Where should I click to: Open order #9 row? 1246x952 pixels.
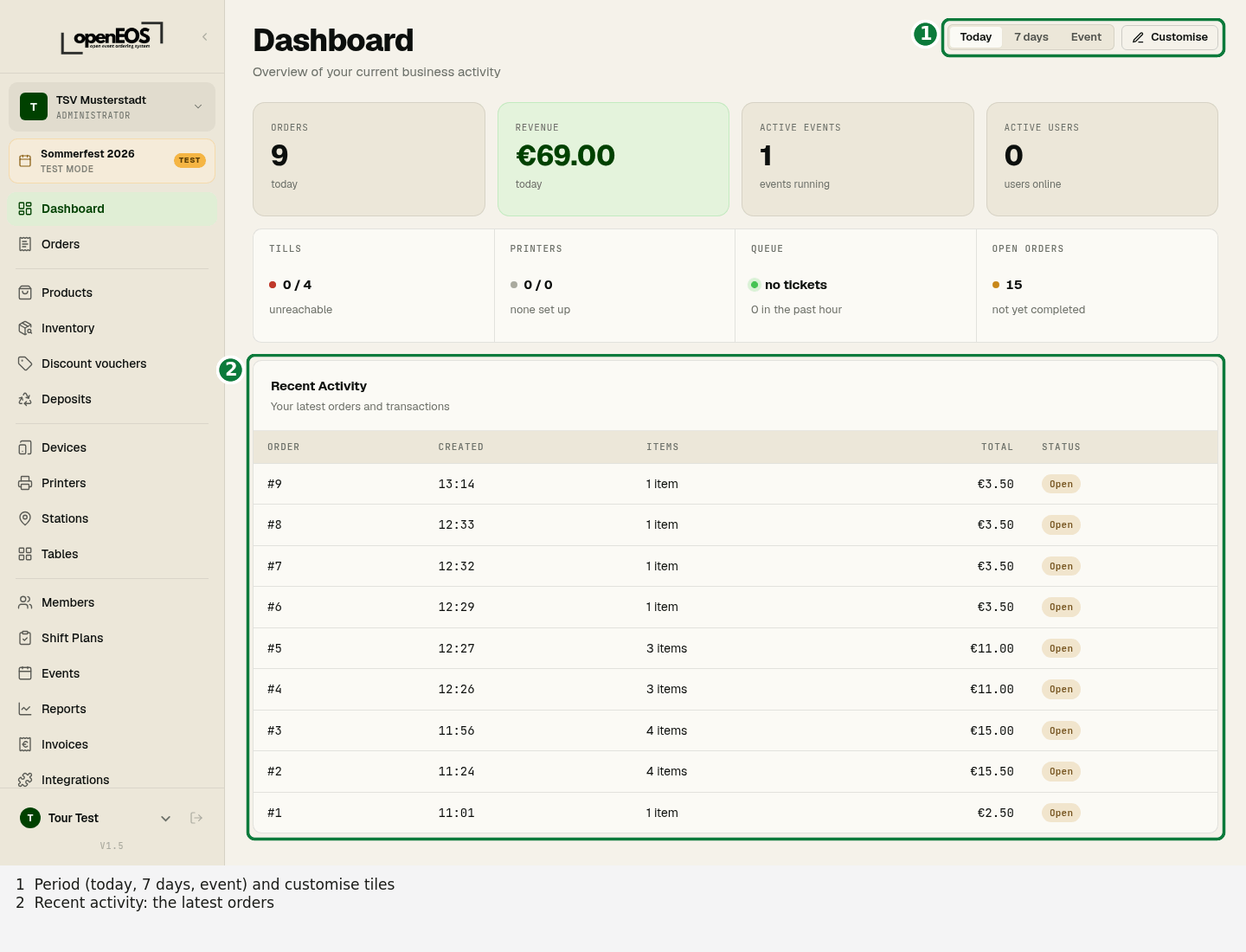pyautogui.click(x=735, y=484)
